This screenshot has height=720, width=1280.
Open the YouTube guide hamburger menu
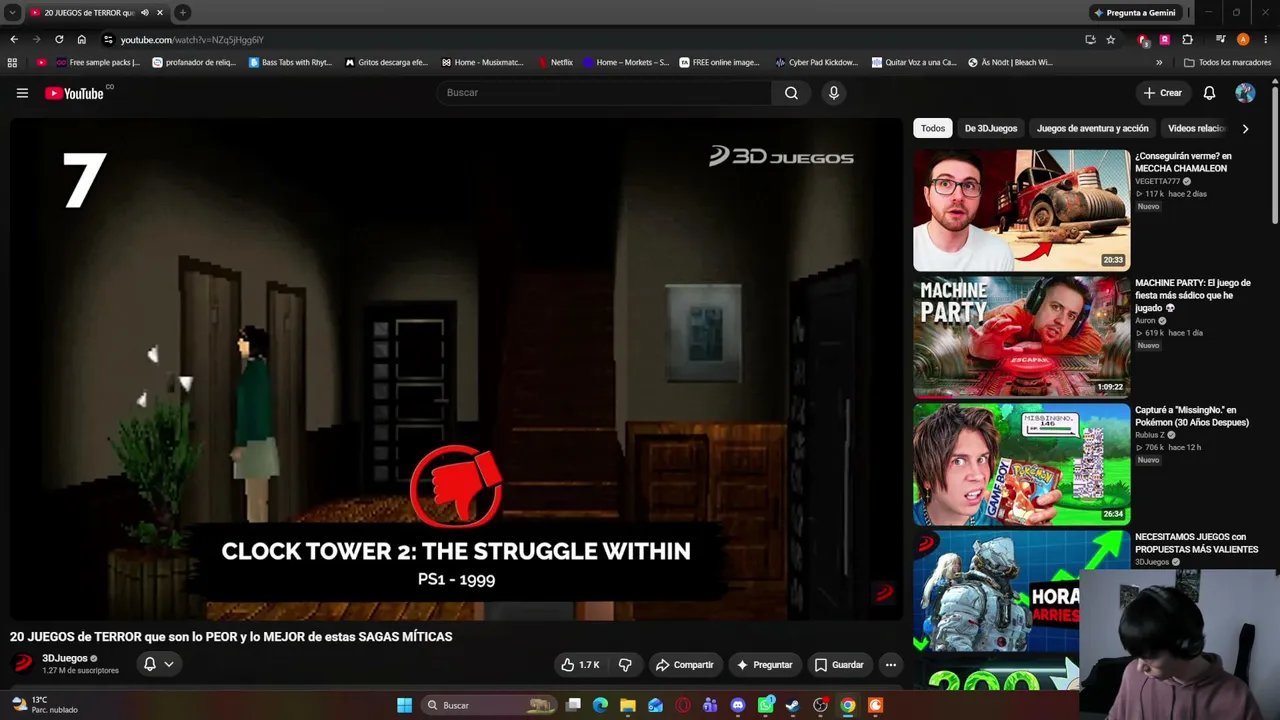point(22,93)
